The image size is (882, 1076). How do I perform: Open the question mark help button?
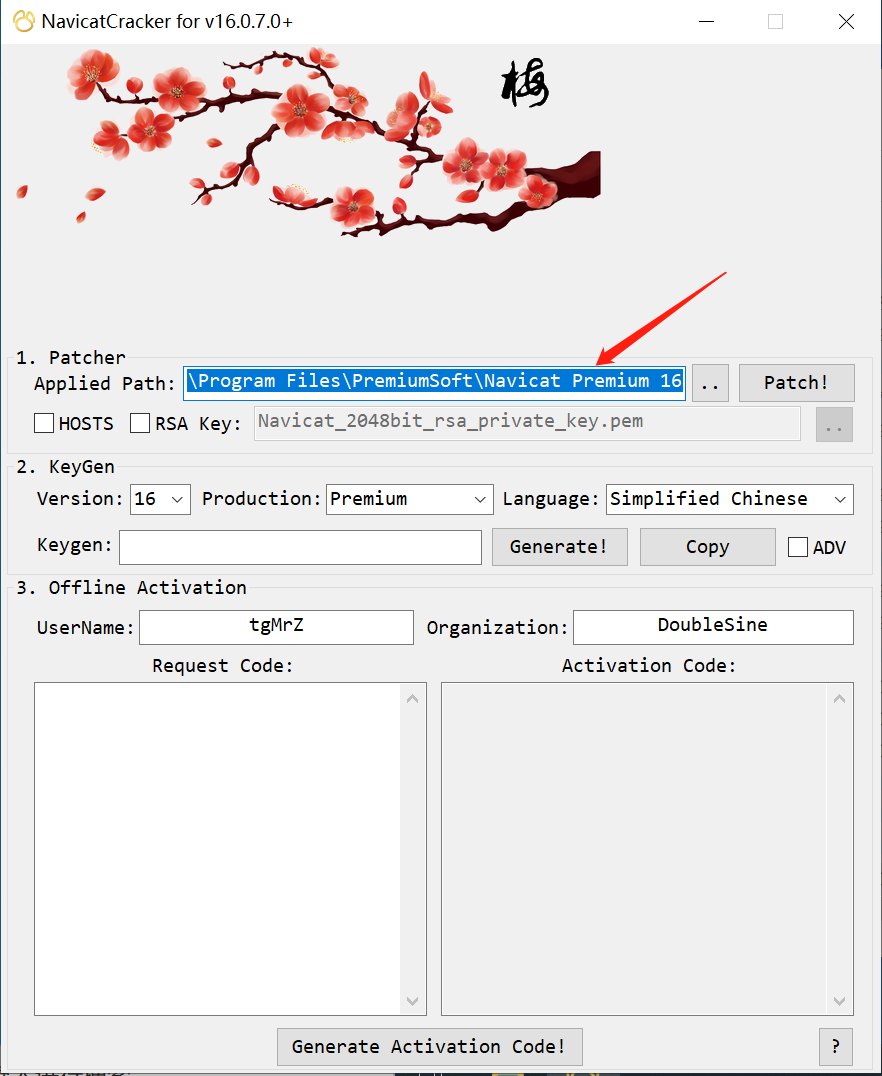[x=835, y=1046]
